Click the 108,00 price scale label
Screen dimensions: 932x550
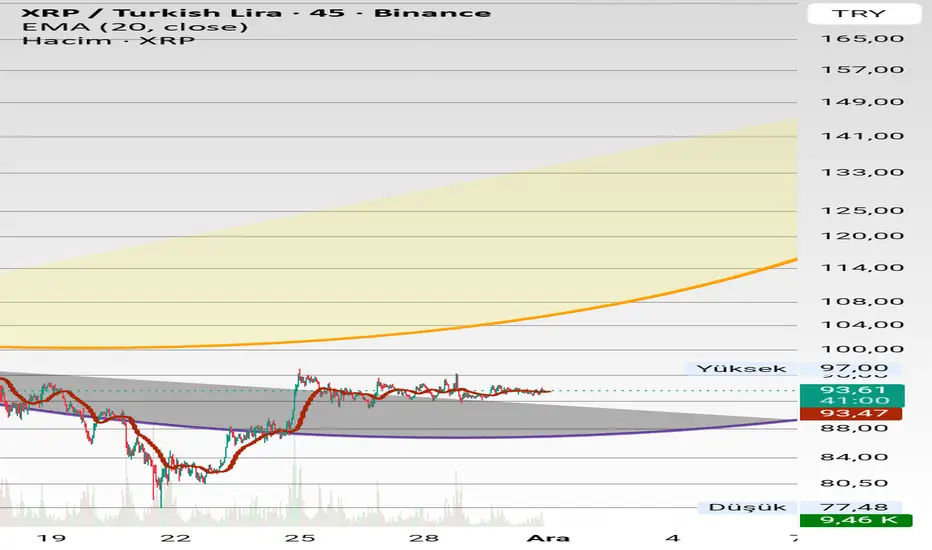coord(862,301)
